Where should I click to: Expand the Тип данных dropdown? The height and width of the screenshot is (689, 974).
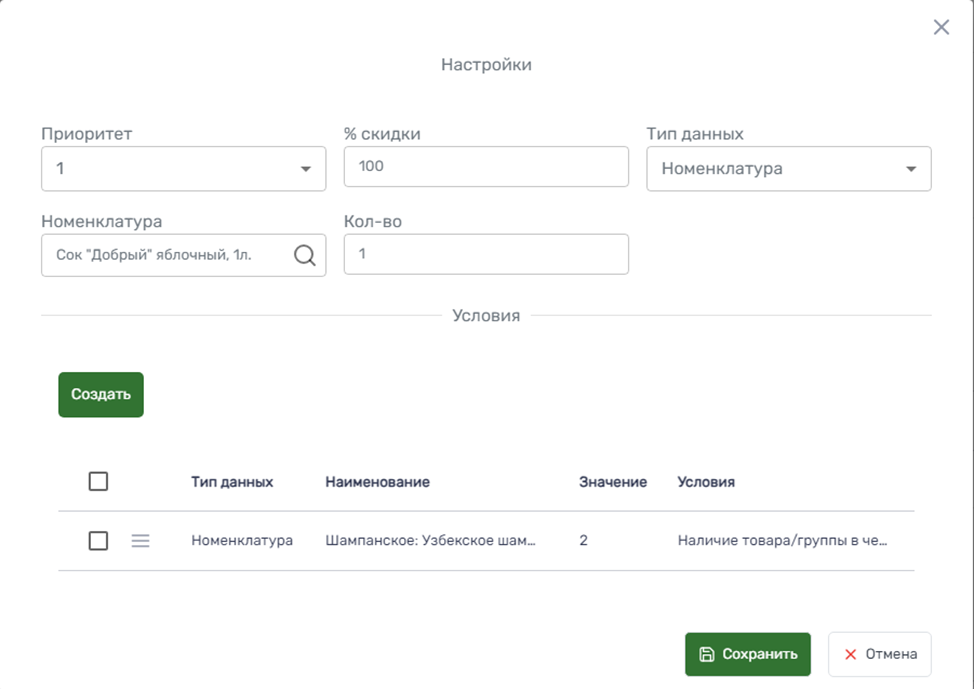(x=788, y=169)
